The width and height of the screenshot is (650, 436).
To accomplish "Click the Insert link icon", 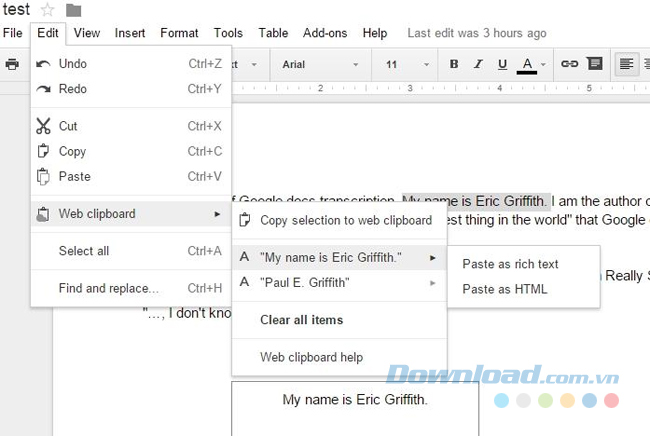I will click(569, 64).
